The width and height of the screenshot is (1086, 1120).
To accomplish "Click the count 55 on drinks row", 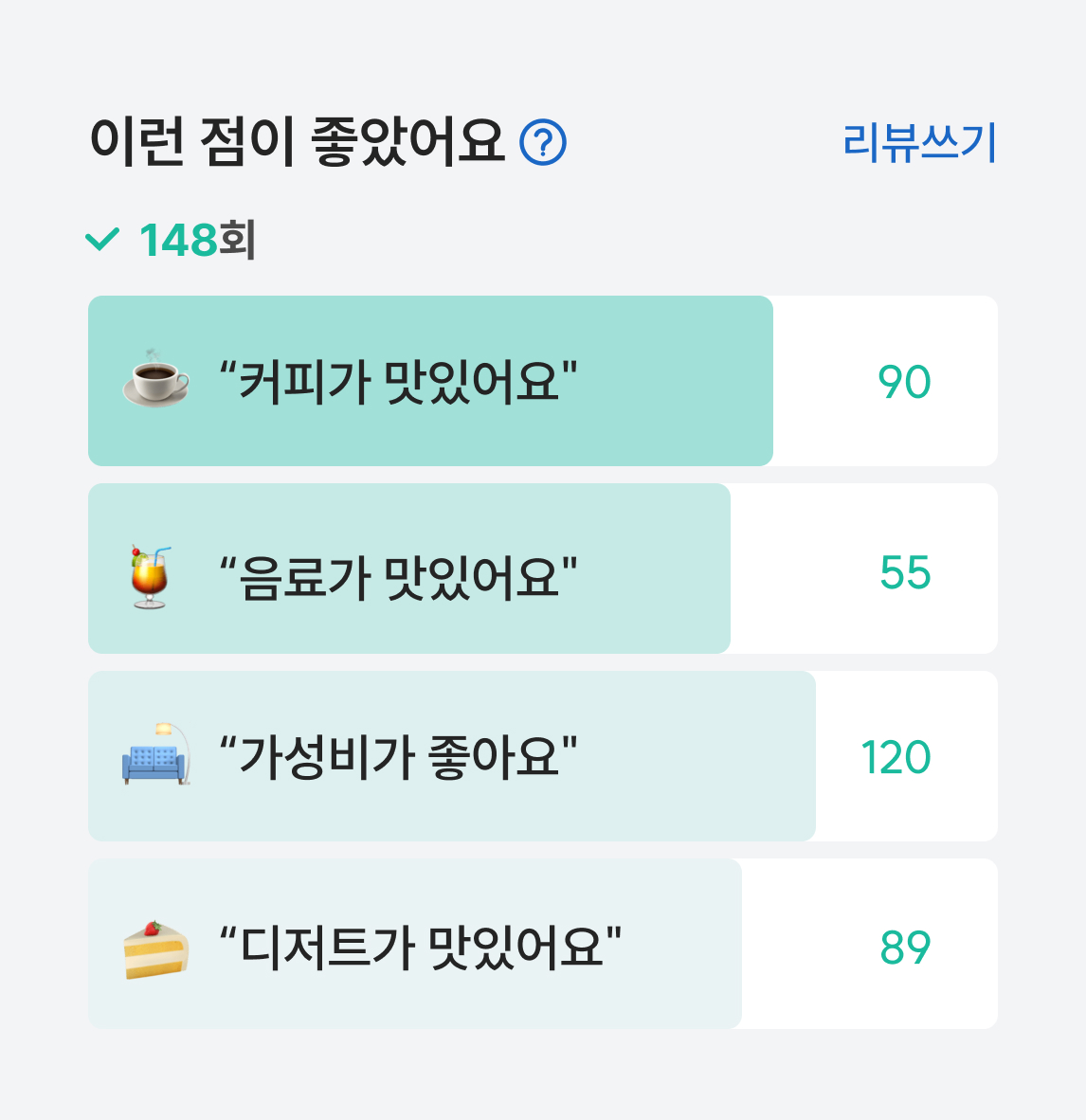I will [905, 573].
